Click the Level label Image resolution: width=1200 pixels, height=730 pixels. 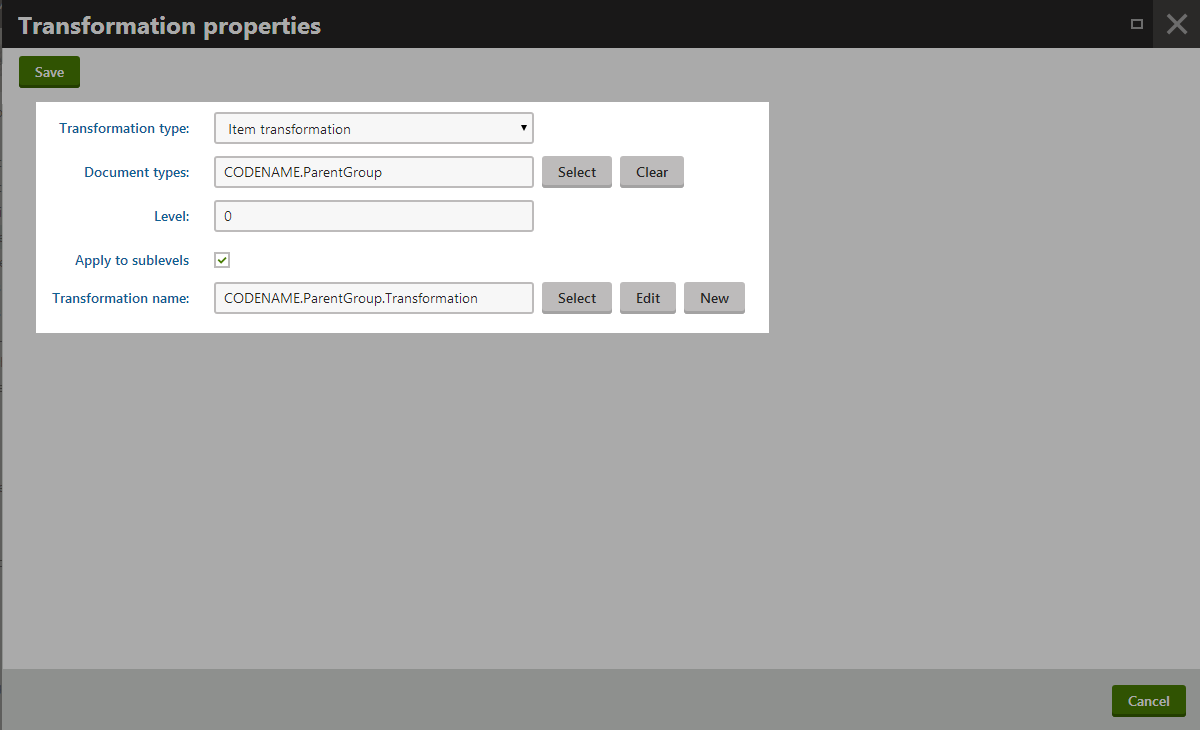click(x=172, y=216)
